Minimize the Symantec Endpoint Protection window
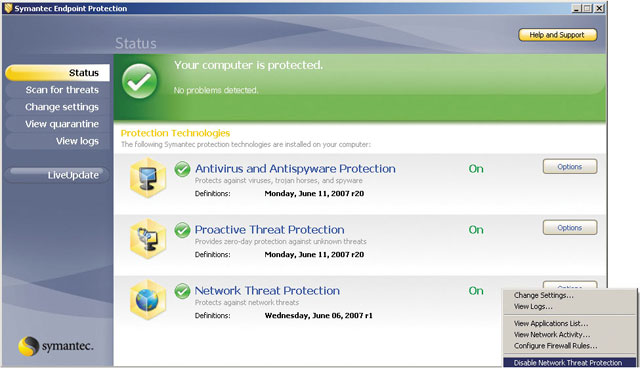 coord(576,8)
